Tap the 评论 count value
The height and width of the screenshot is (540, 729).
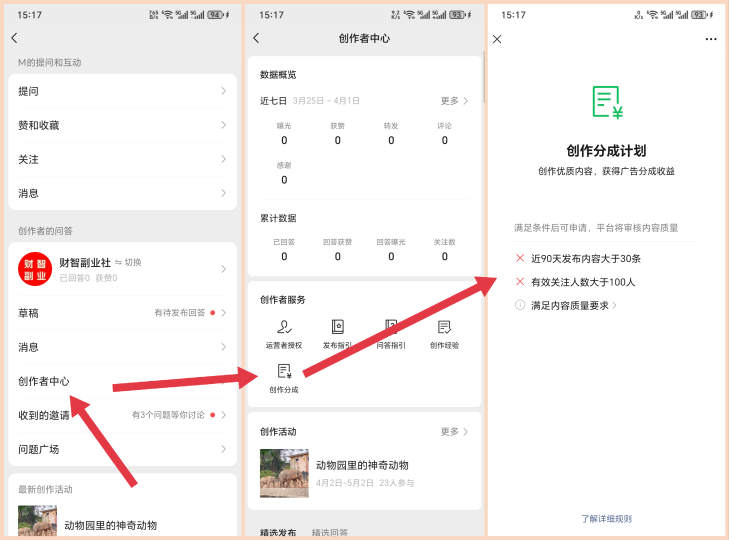(444, 140)
